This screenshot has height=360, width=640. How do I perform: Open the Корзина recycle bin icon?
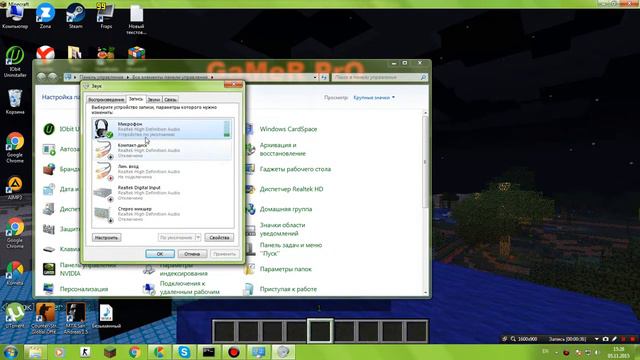[15, 102]
